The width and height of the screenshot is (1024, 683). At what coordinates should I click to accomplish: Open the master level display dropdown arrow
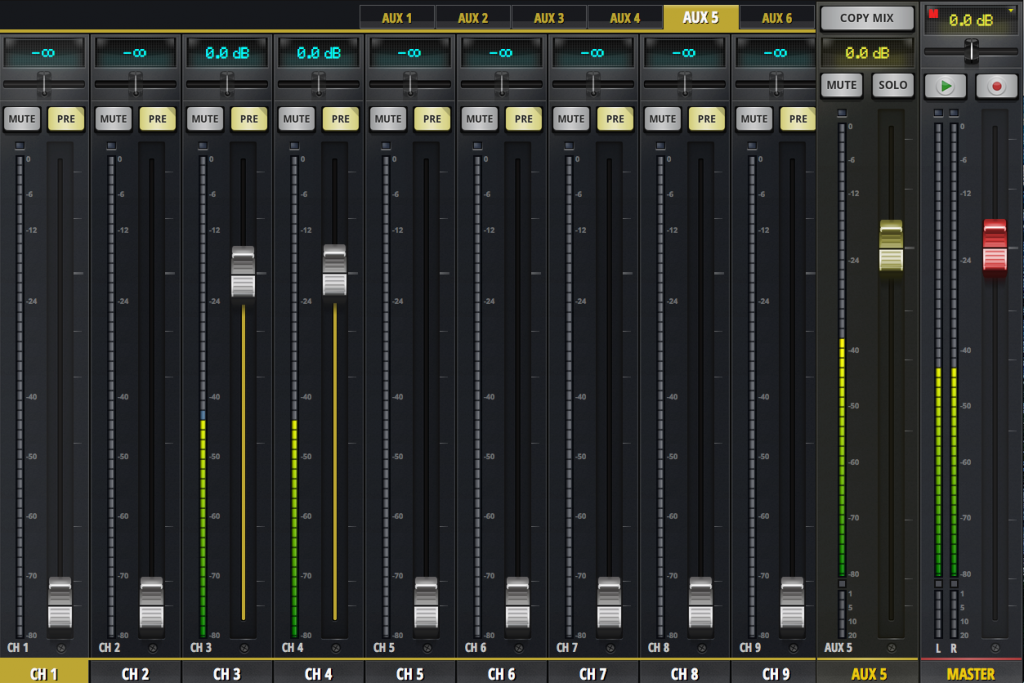1011,11
